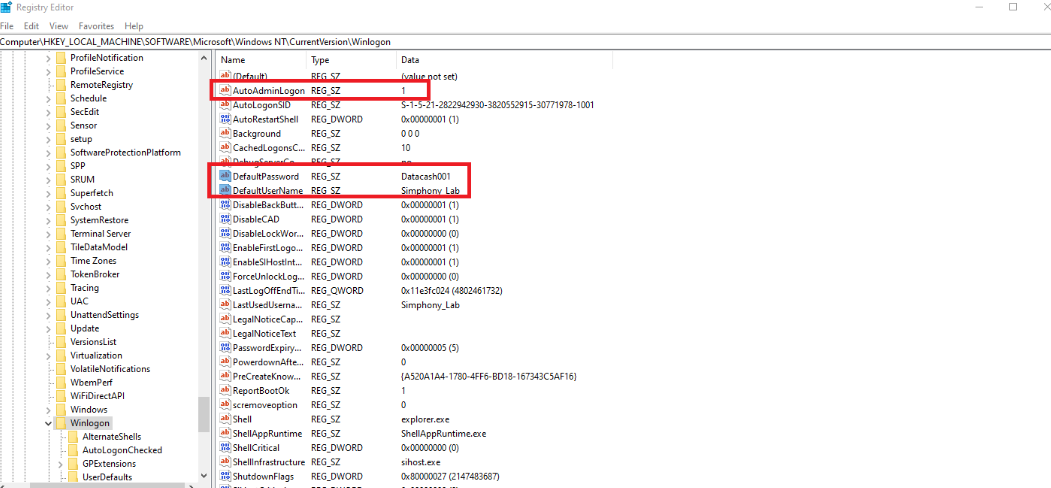Click the AutoAdminLogon string value icon
1051x488 pixels.
pos(225,90)
